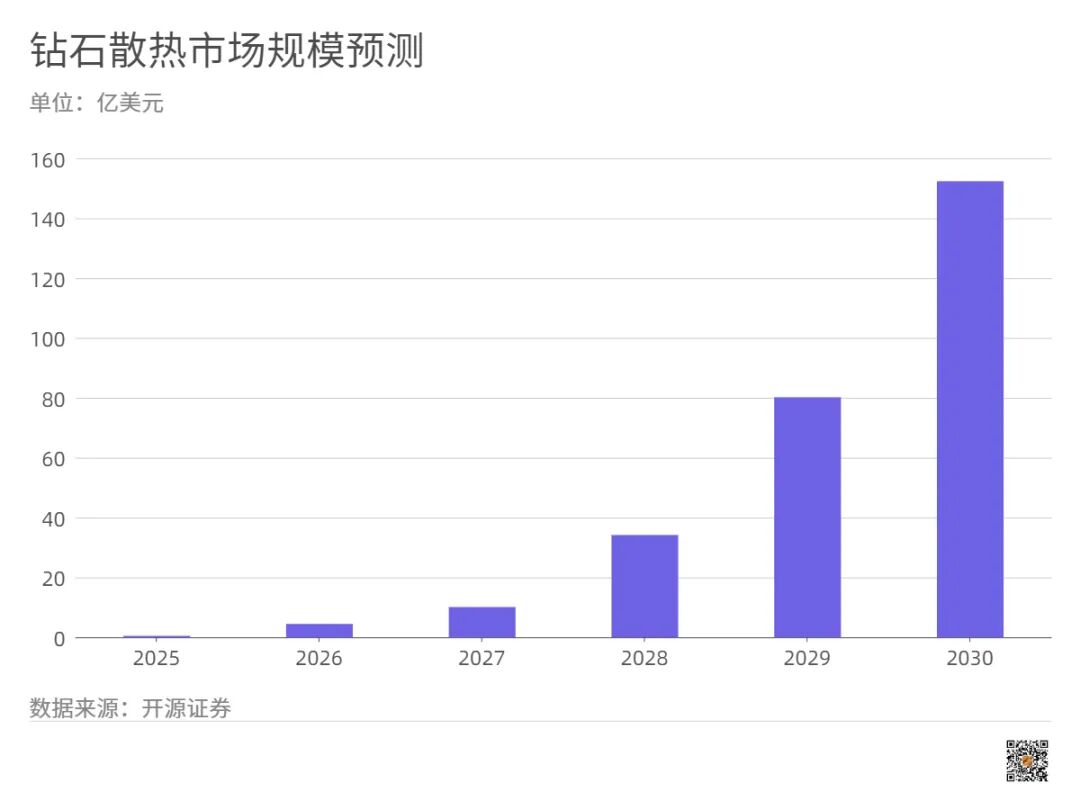Click the small 2026 bar
The height and width of the screenshot is (810, 1080).
pyautogui.click(x=319, y=631)
